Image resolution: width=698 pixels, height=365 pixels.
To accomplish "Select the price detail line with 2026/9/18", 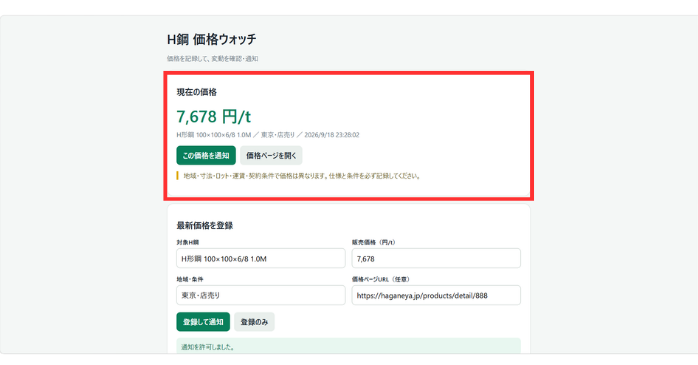I will (x=268, y=135).
